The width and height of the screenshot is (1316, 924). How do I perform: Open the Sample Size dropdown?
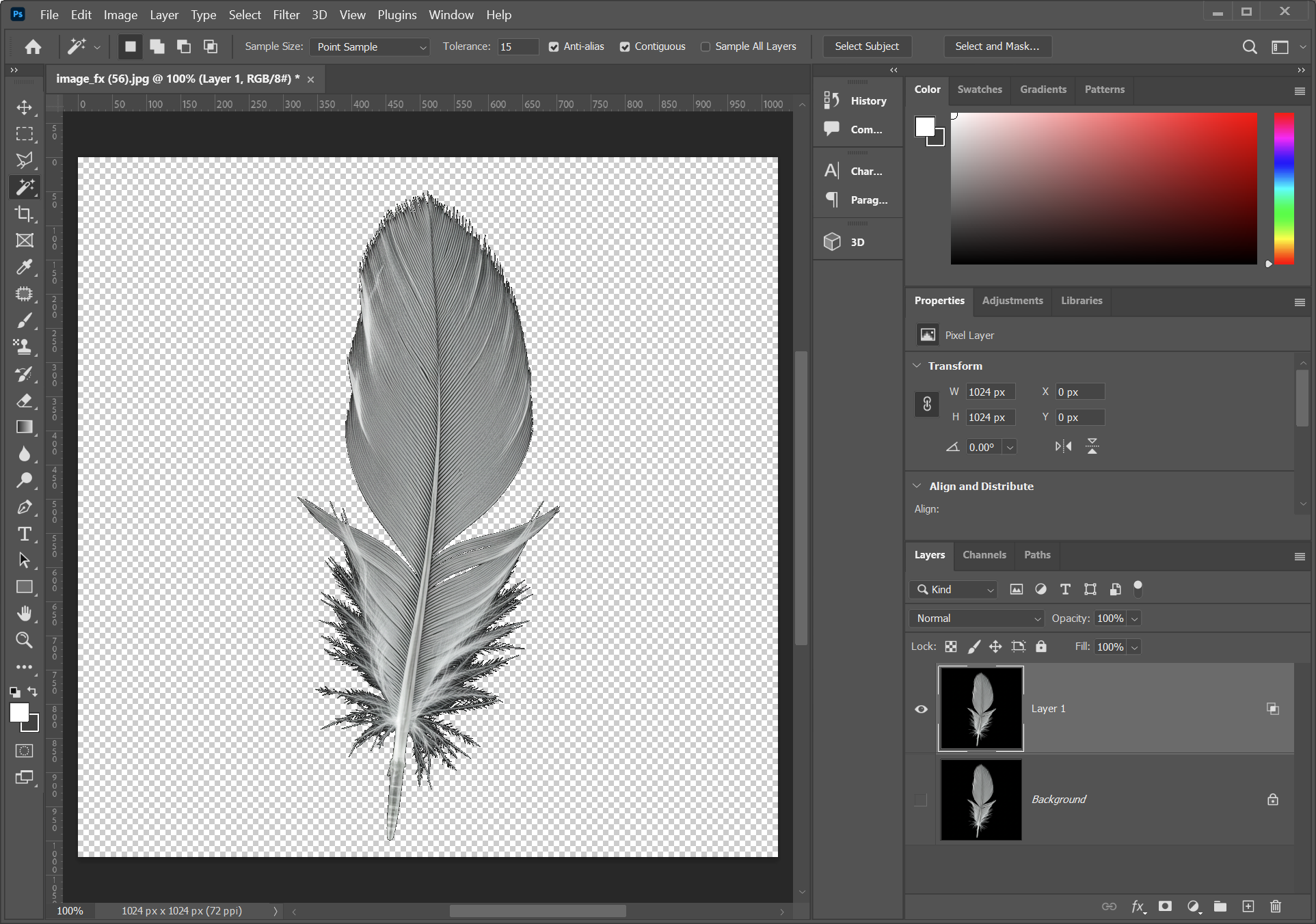pos(370,46)
